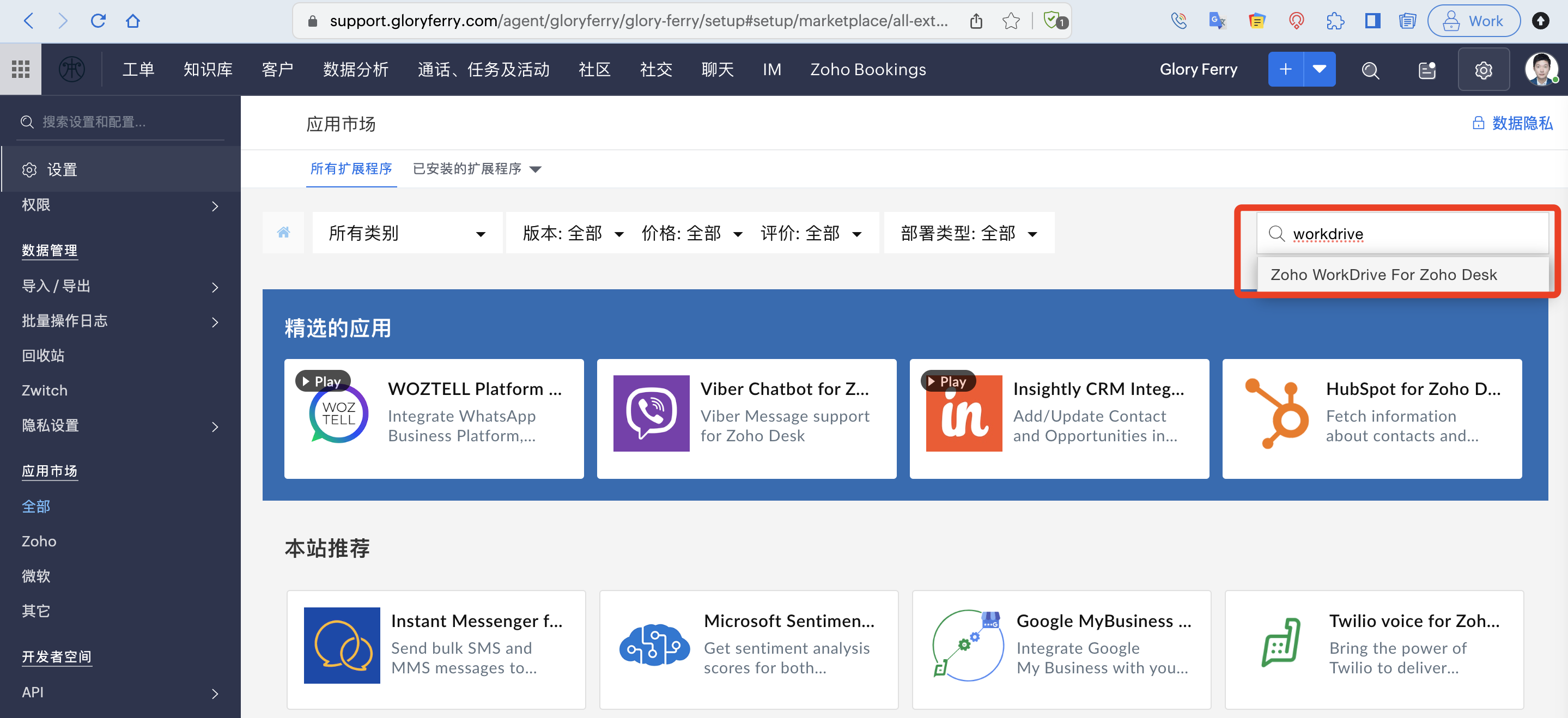Screen dimensions: 1568x718
Task: Click the blue plus add button
Action: point(1286,69)
